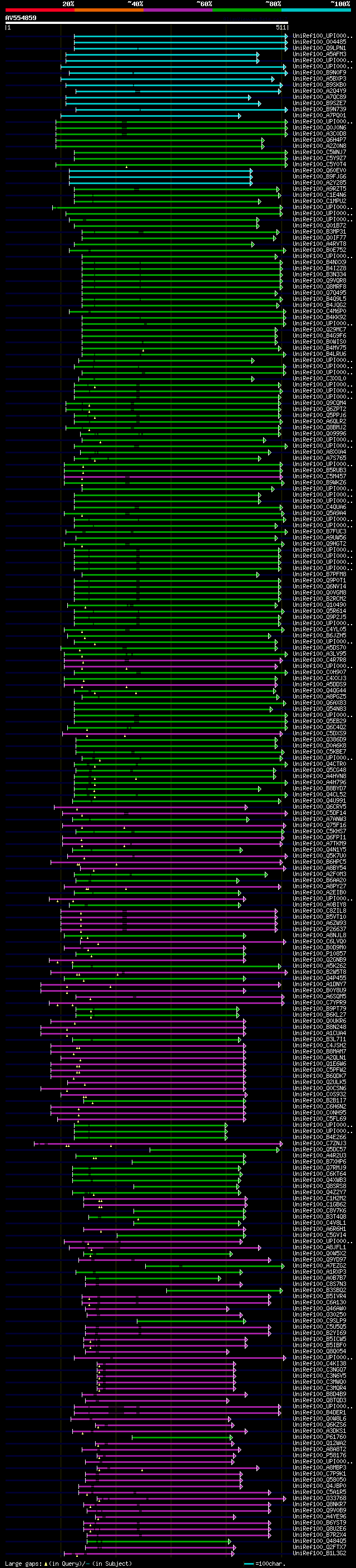Image resolution: width=356 pixels, height=1568 pixels.
Task: Select the UniRef100_C4R7R8 label
Action: pos(319,660)
